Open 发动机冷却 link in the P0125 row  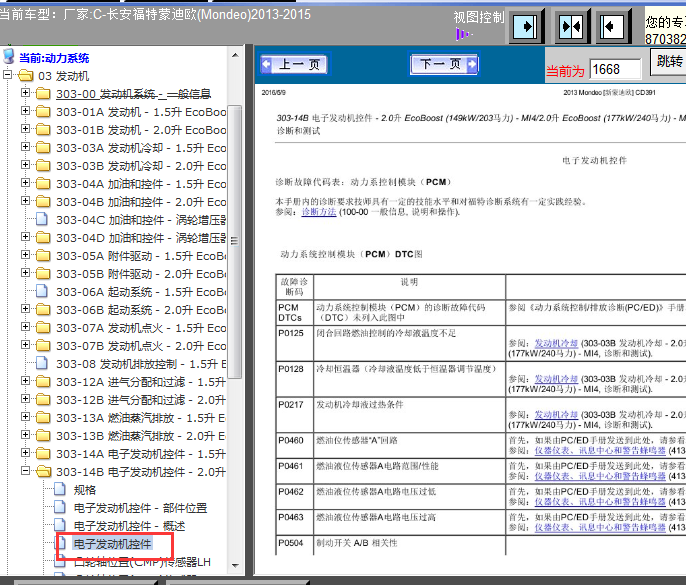[556, 343]
